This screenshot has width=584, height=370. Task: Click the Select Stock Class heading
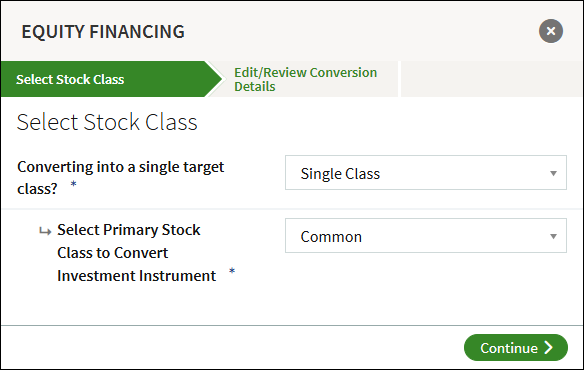tap(107, 122)
